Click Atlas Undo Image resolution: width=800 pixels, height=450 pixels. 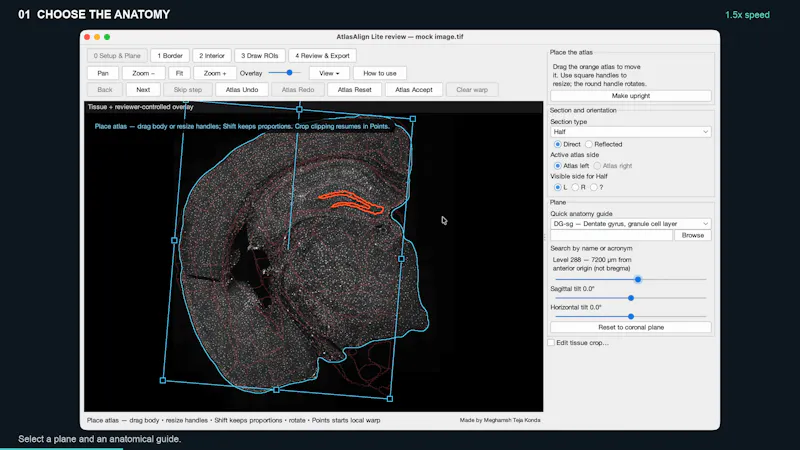(242, 90)
